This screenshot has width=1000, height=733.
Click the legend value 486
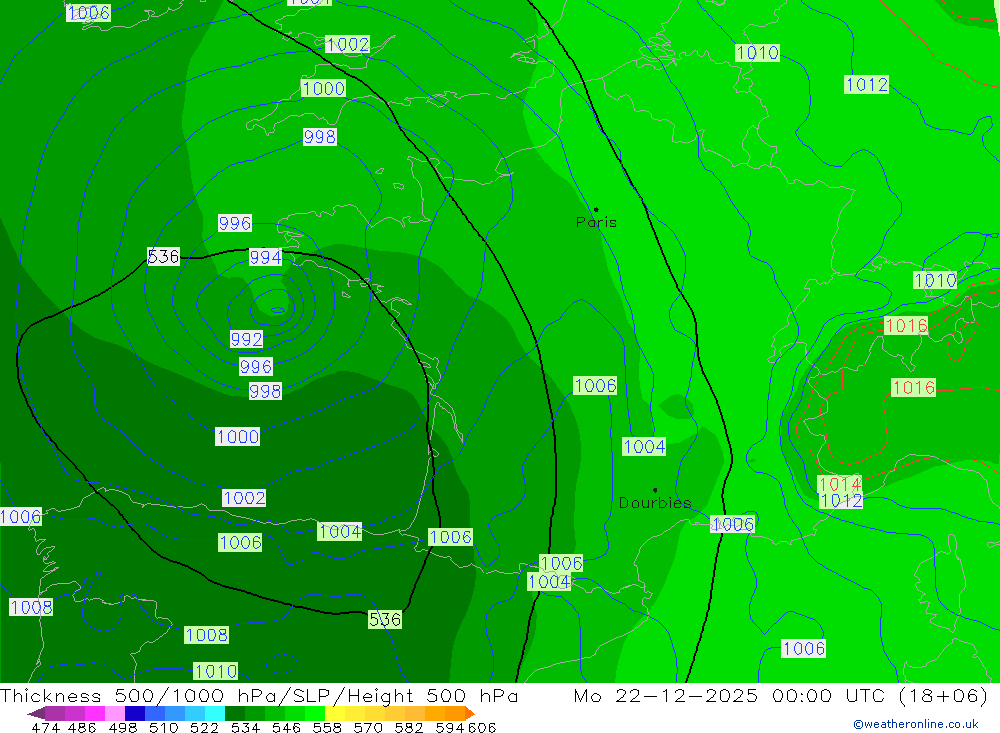pyautogui.click(x=82, y=728)
